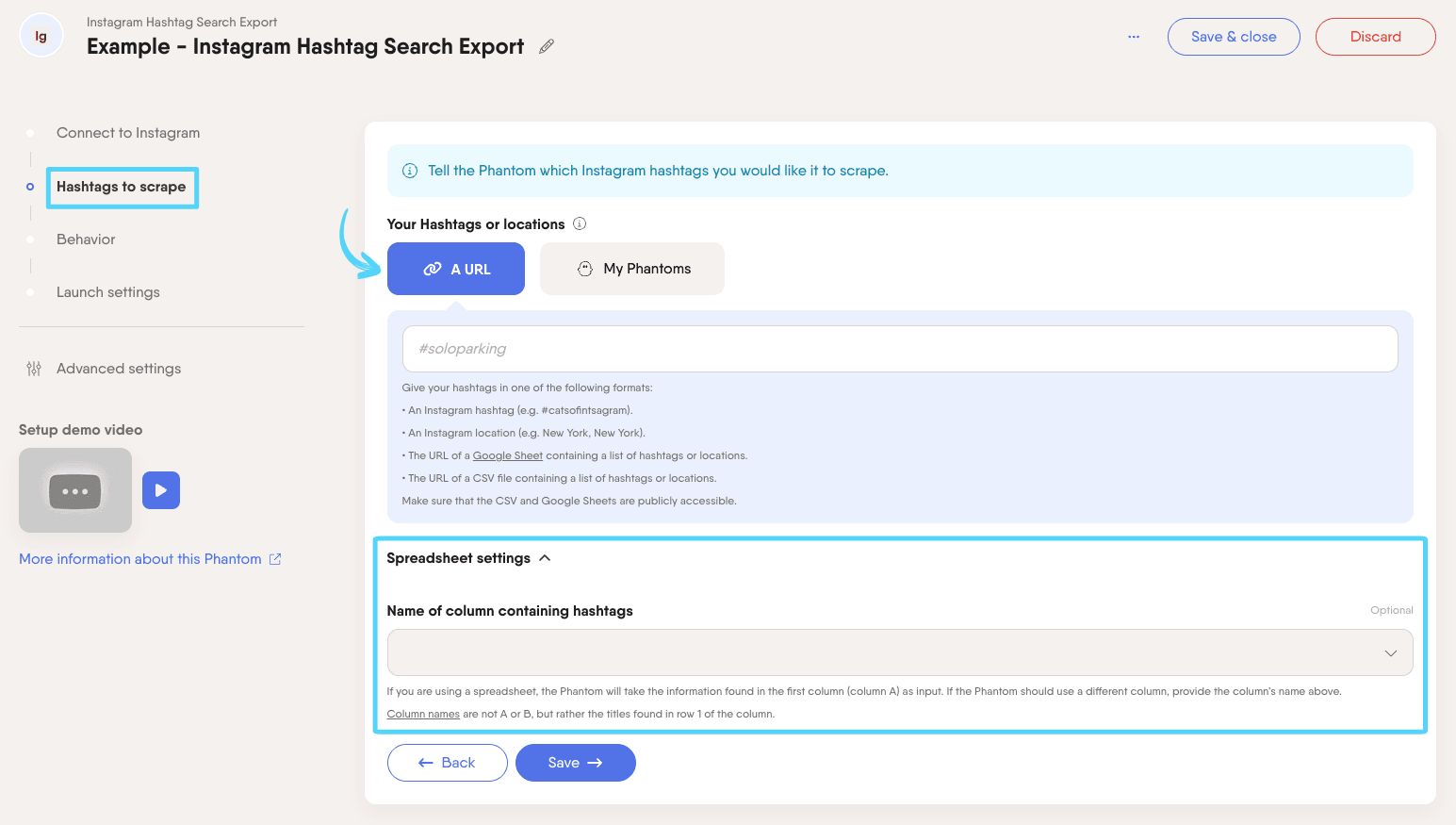Click the Setup demo video heading

coord(81,430)
